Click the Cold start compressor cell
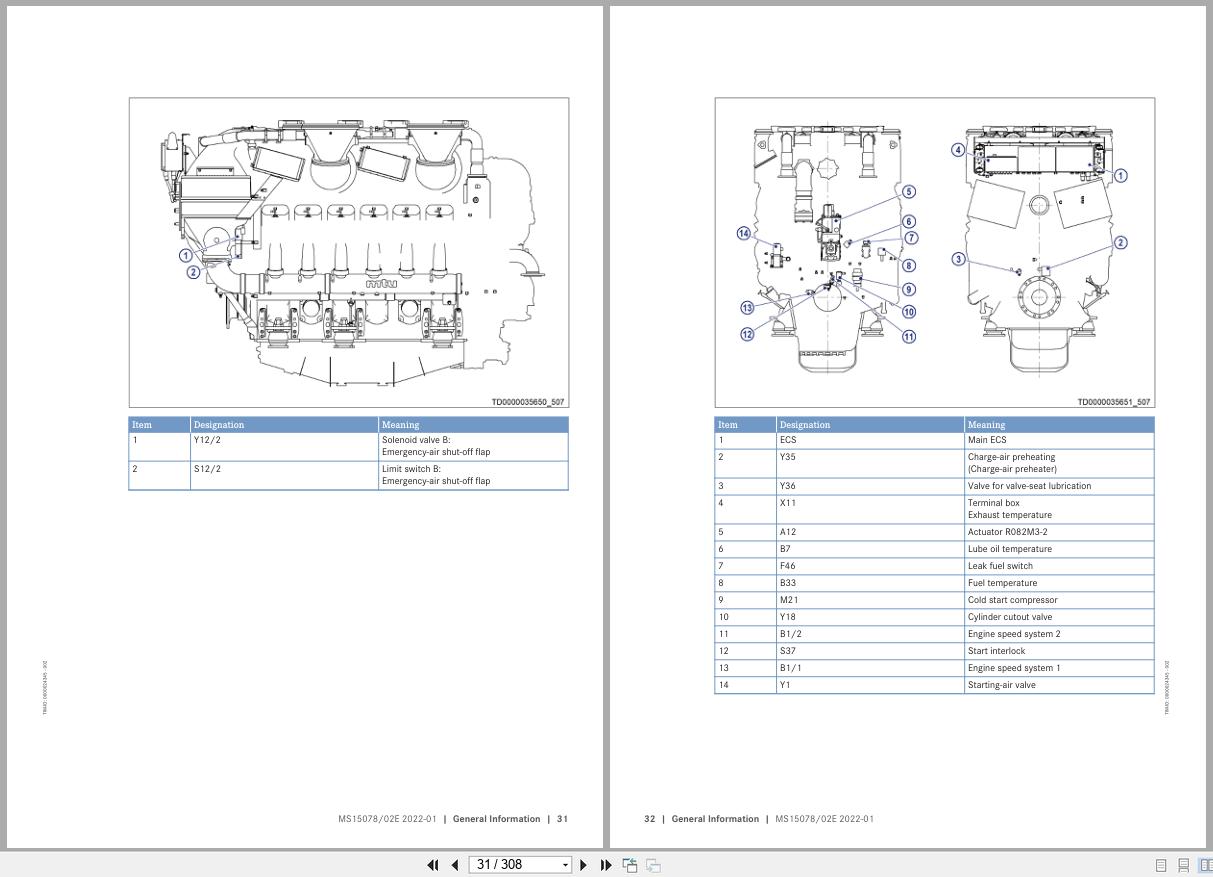Screen dimensions: 1213x877 1059,600
